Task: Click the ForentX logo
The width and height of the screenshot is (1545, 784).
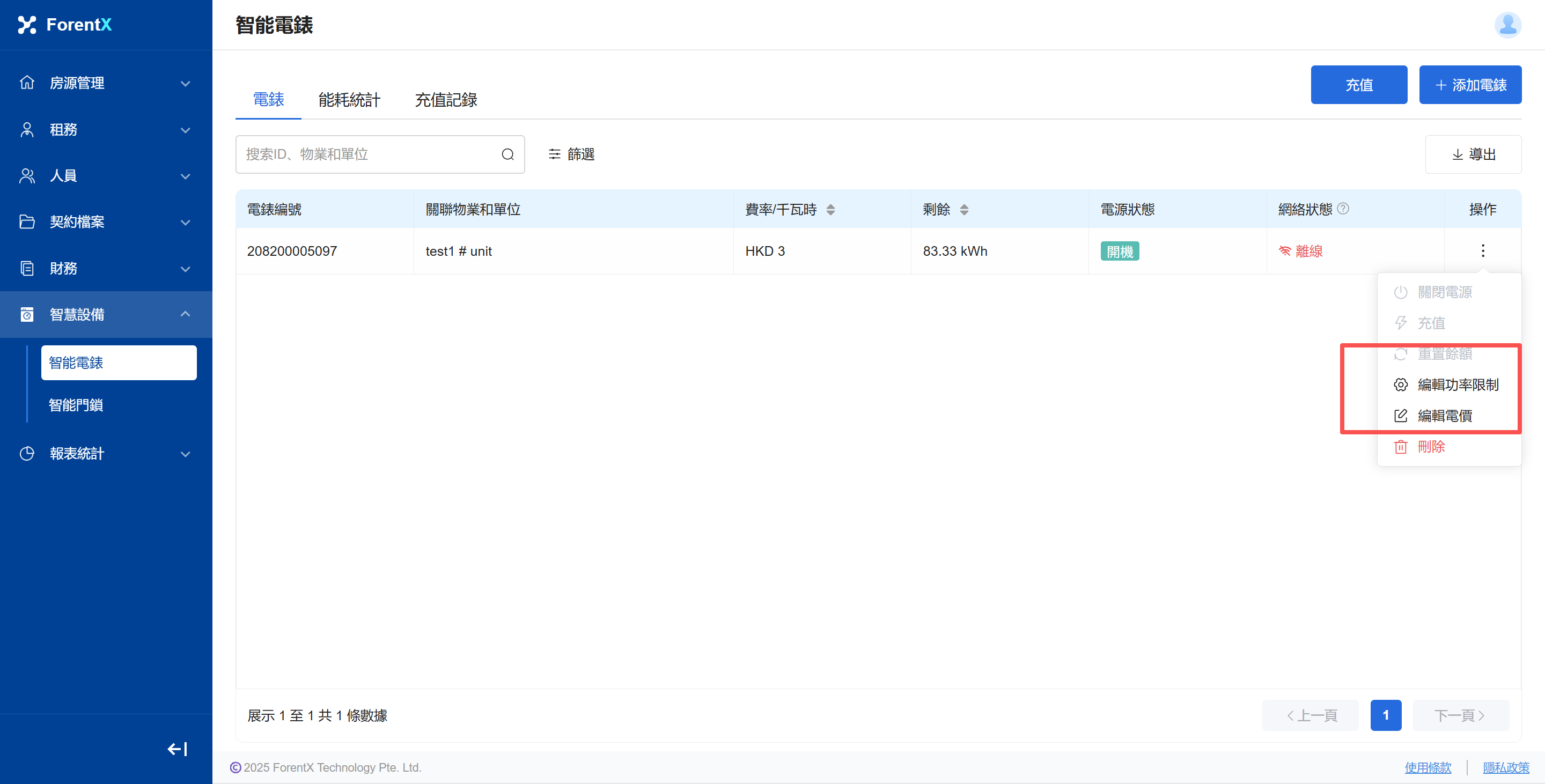Action: 65,25
